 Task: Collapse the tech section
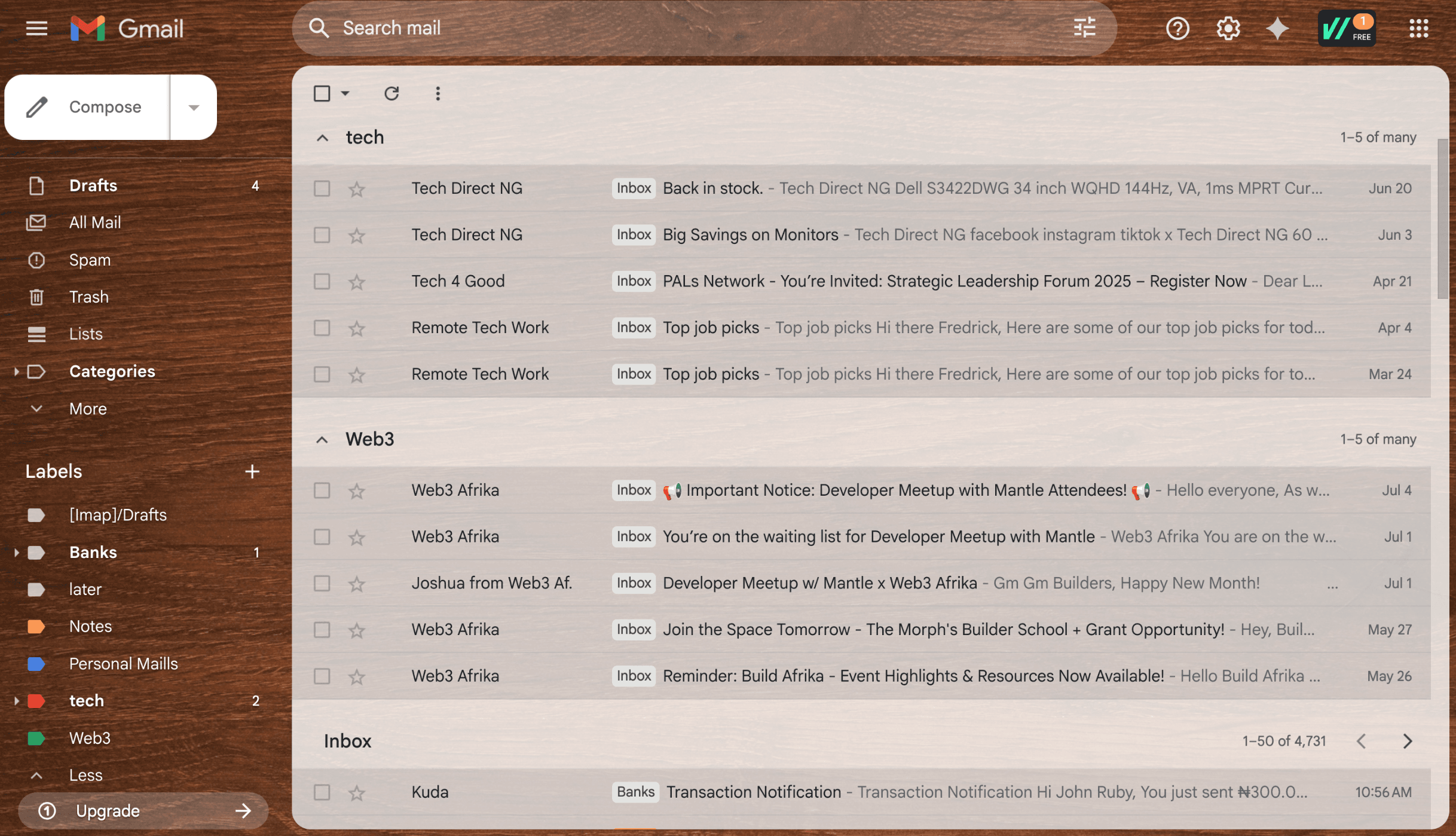point(322,138)
